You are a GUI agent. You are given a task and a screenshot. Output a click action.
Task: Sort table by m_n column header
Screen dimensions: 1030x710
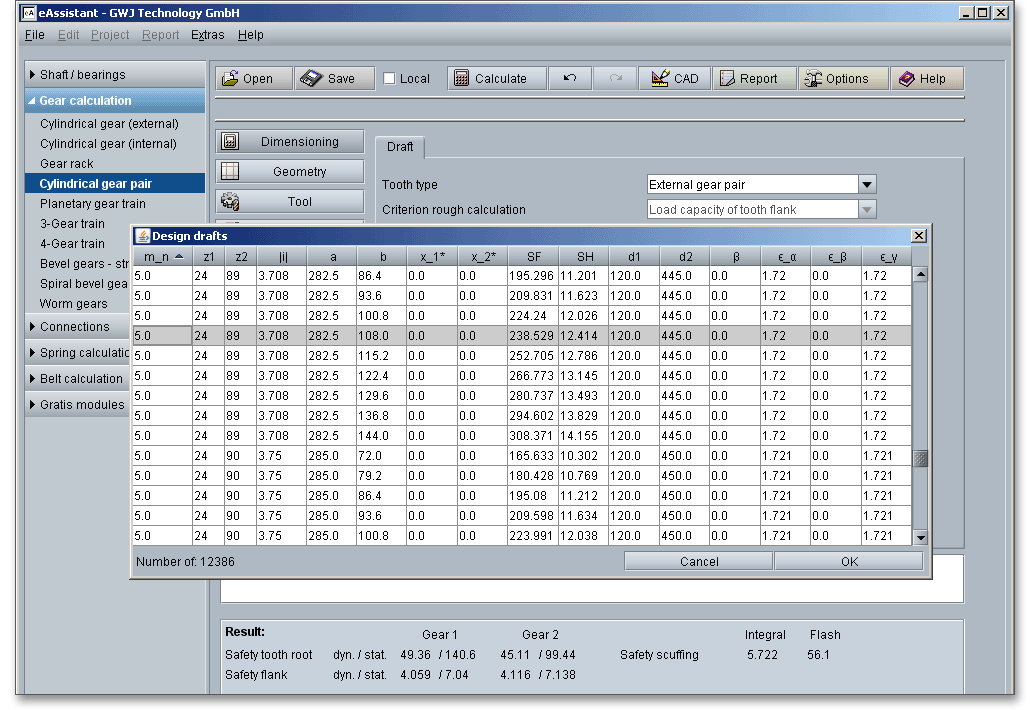(160, 257)
